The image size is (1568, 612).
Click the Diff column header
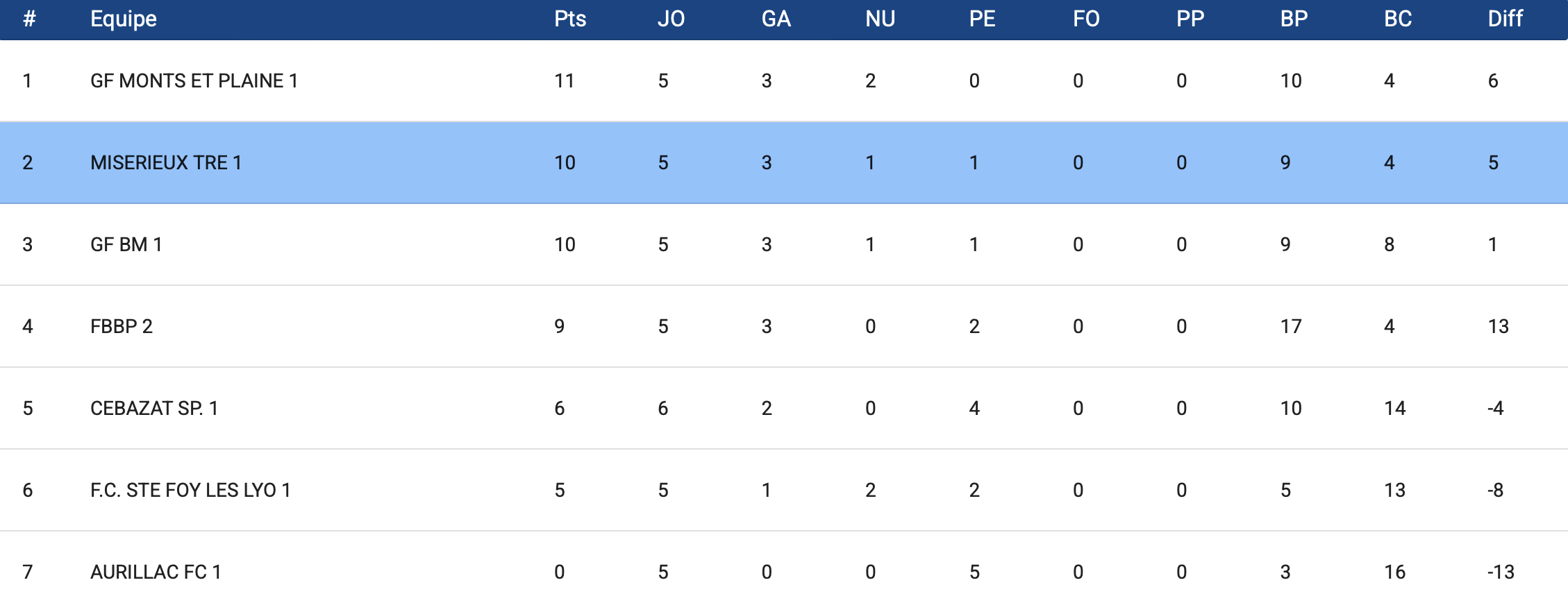(x=1505, y=19)
